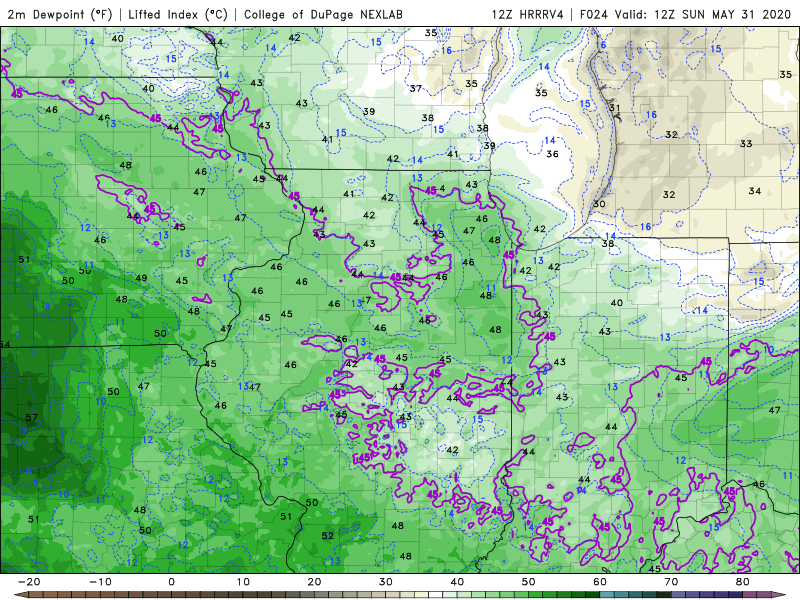
Task: Select the 'College of DuPage NEXLAB' header text
Action: point(323,14)
